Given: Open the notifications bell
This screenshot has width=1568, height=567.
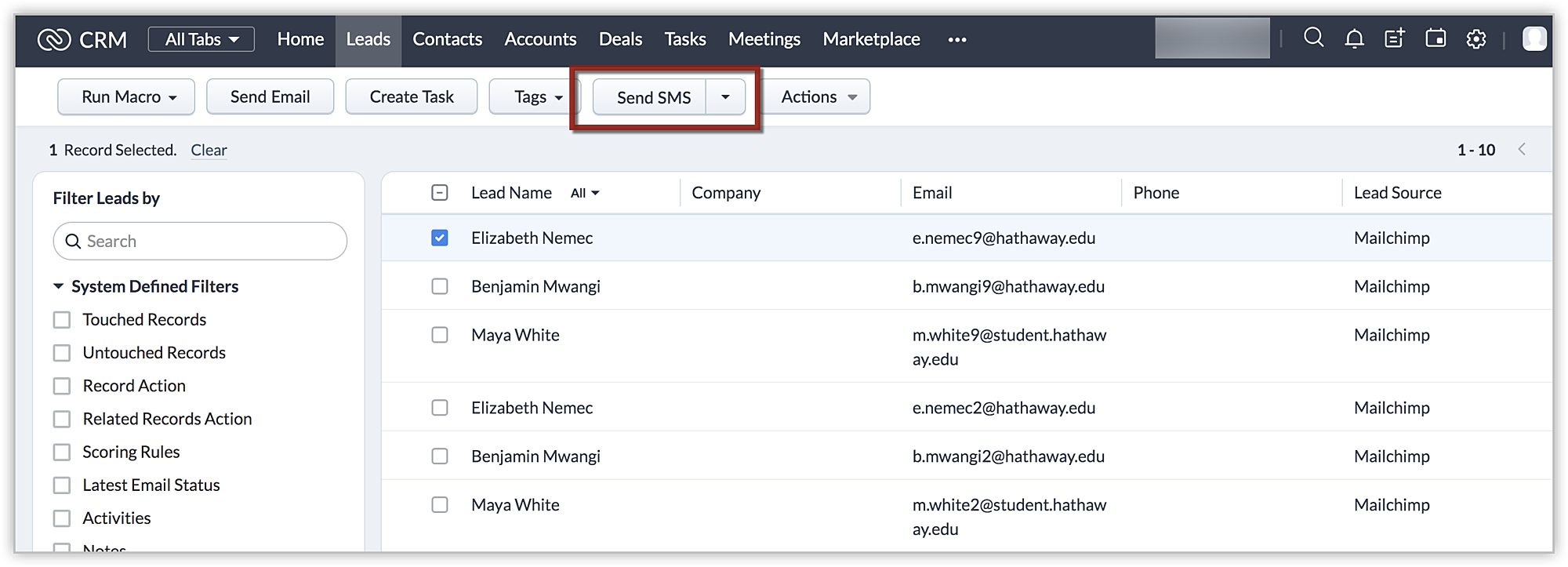Looking at the screenshot, I should 1354,38.
